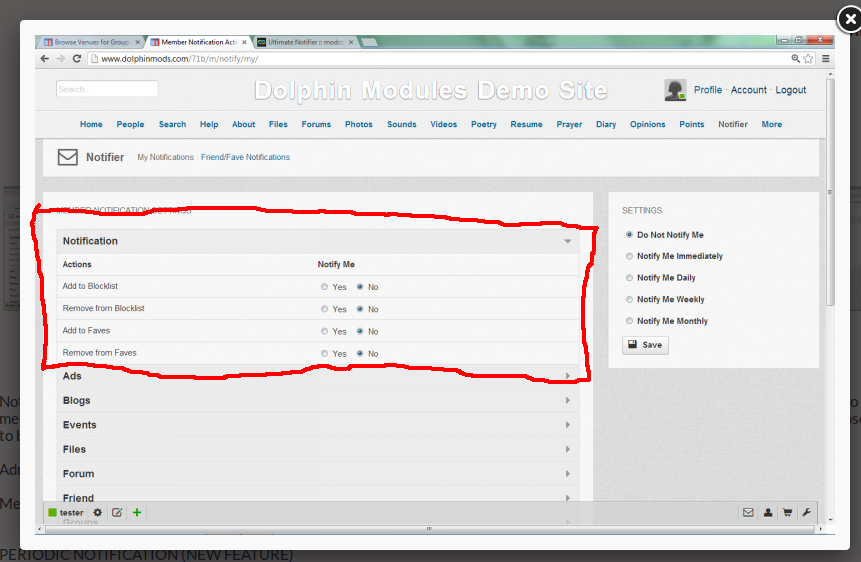Open the mail envelope icon in bottom bar
Image resolution: width=861 pixels, height=562 pixels.
pyautogui.click(x=748, y=513)
